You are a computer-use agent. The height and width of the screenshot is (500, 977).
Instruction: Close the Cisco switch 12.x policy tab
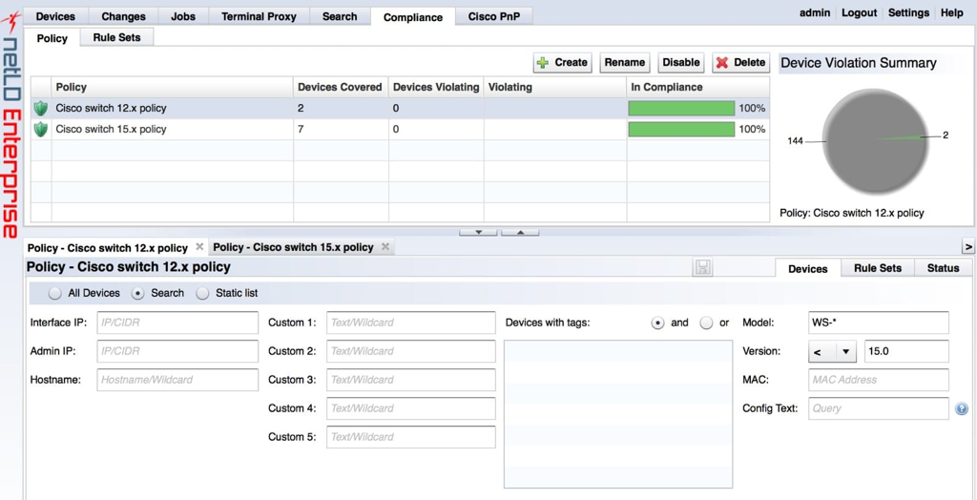pos(200,247)
